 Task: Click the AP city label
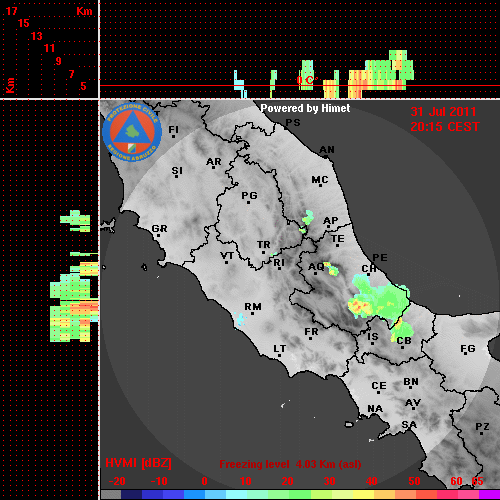point(331,221)
